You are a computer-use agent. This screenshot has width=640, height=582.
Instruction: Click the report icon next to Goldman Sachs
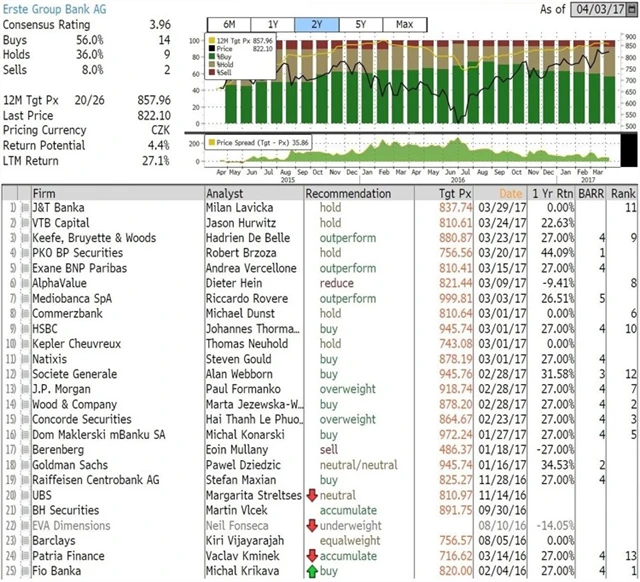tap(25, 437)
